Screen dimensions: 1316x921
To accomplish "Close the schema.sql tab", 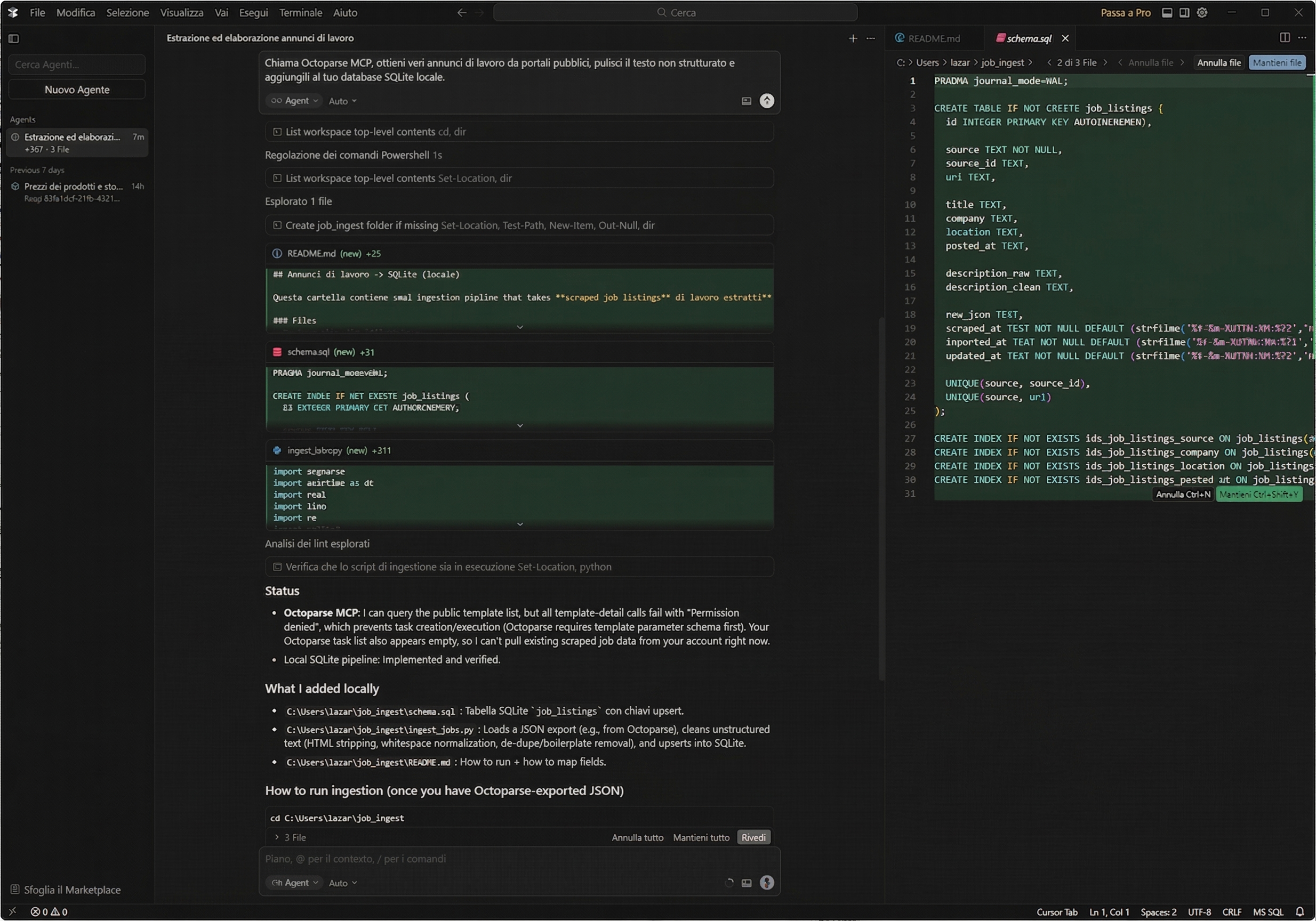I will pos(1065,38).
